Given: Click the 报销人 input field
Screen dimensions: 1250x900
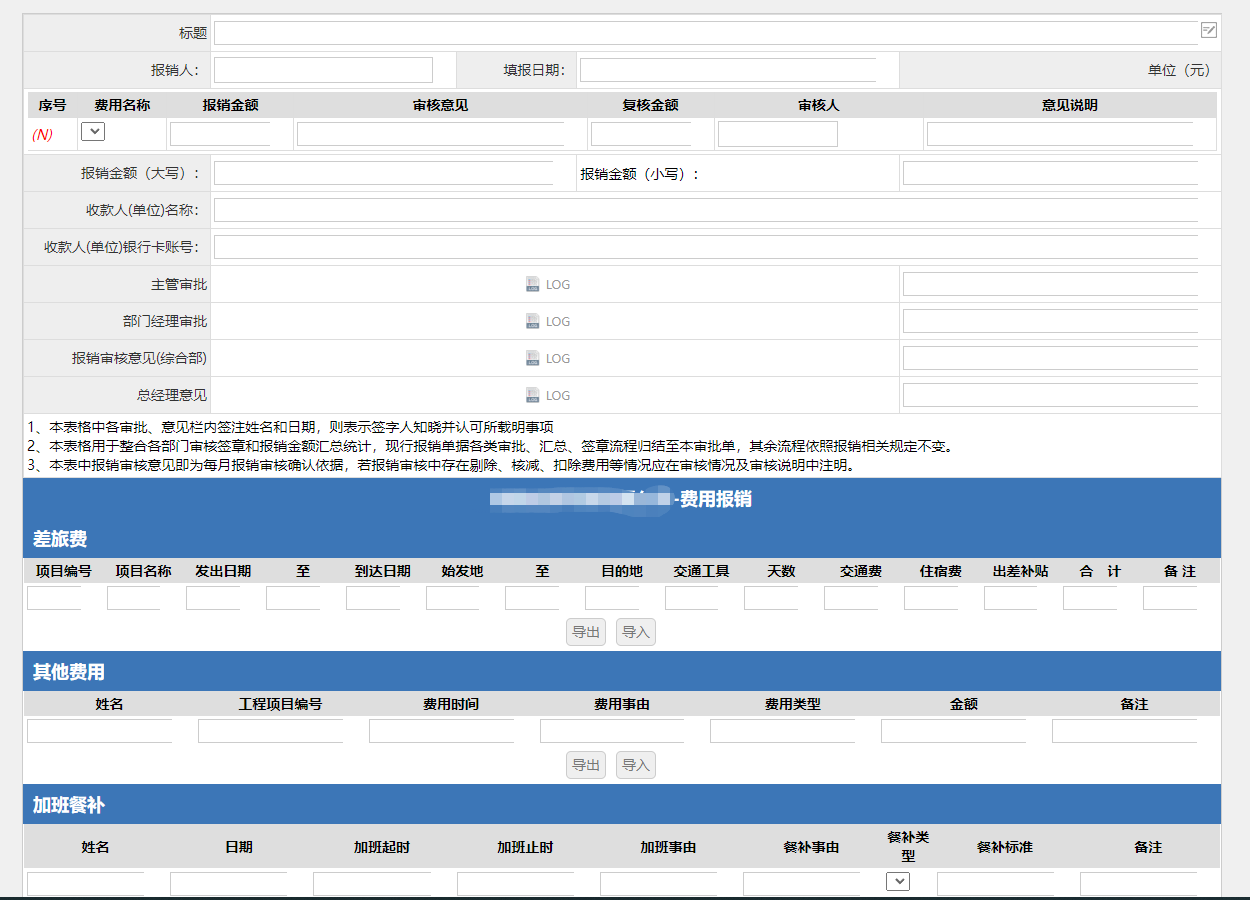Looking at the screenshot, I should pos(323,70).
